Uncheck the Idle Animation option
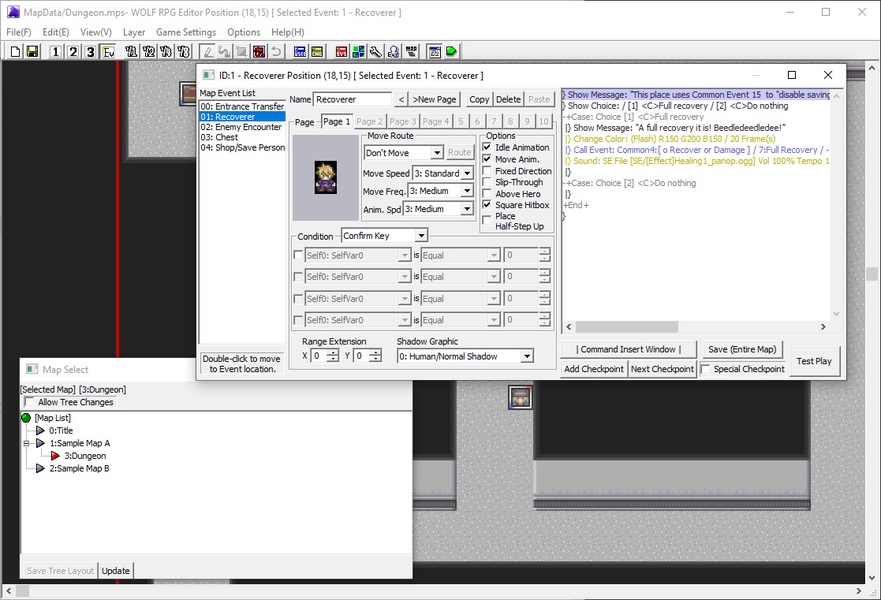Screen dimensions: 881x600 (x=487, y=148)
